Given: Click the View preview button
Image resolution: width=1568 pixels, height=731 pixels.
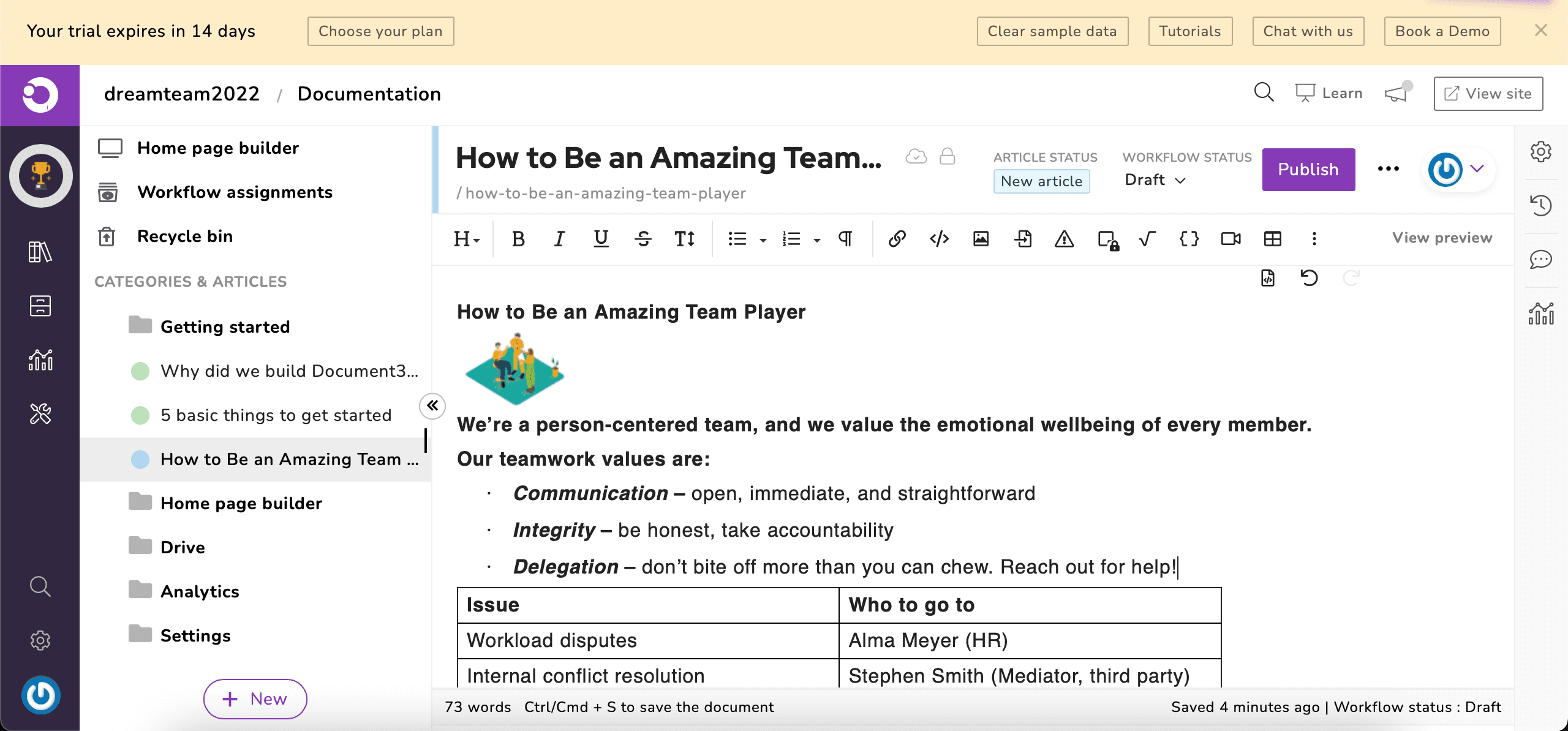Looking at the screenshot, I should click(x=1441, y=238).
